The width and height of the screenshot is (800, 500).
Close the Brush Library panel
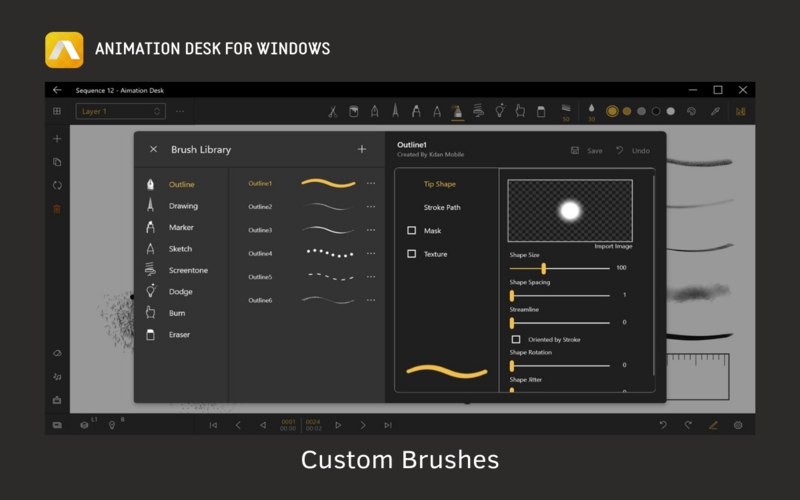point(153,149)
